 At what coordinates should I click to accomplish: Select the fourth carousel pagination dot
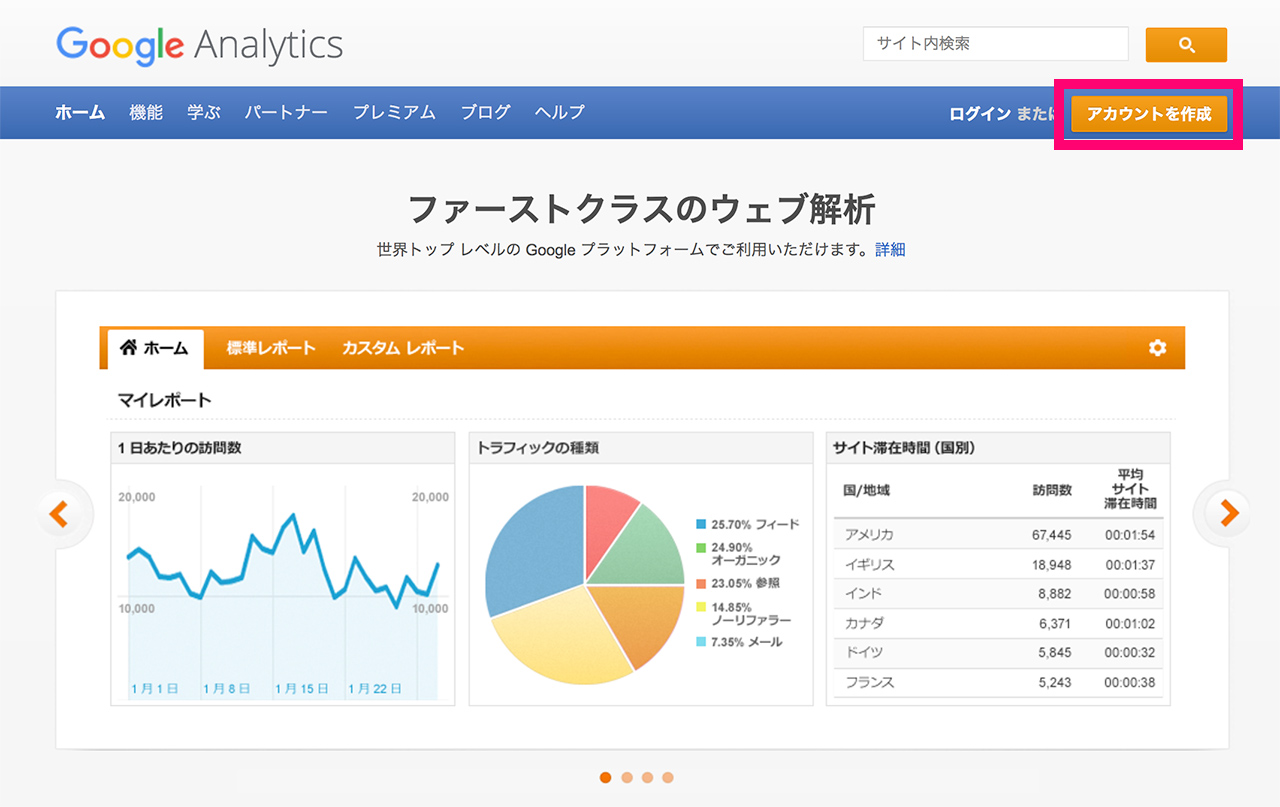(668, 777)
